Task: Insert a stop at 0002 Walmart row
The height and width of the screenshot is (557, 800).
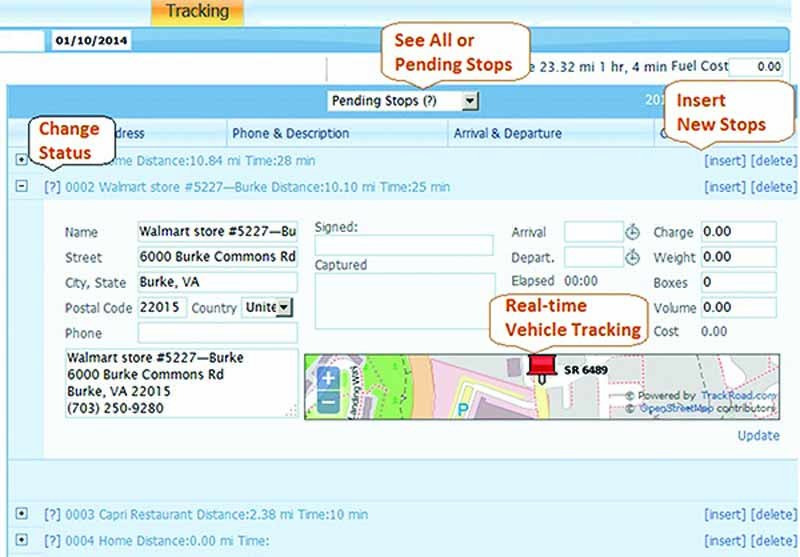Action: tap(724, 187)
